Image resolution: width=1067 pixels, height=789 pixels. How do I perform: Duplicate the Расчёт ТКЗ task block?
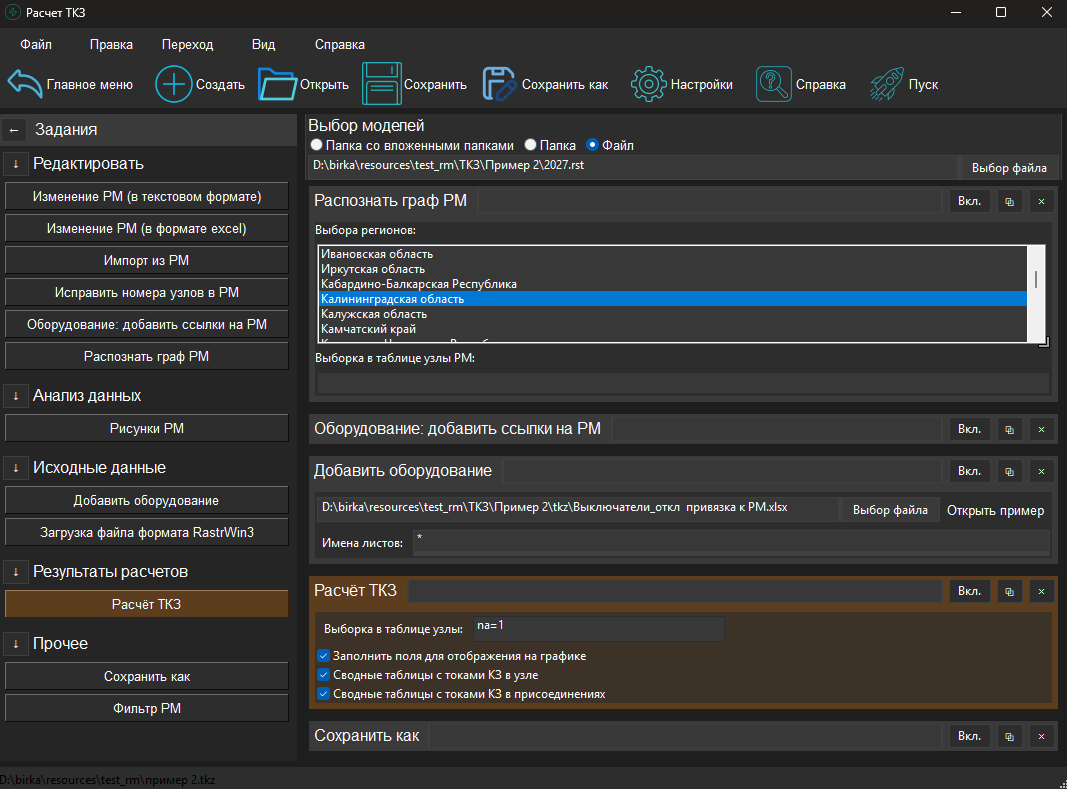(x=1010, y=592)
